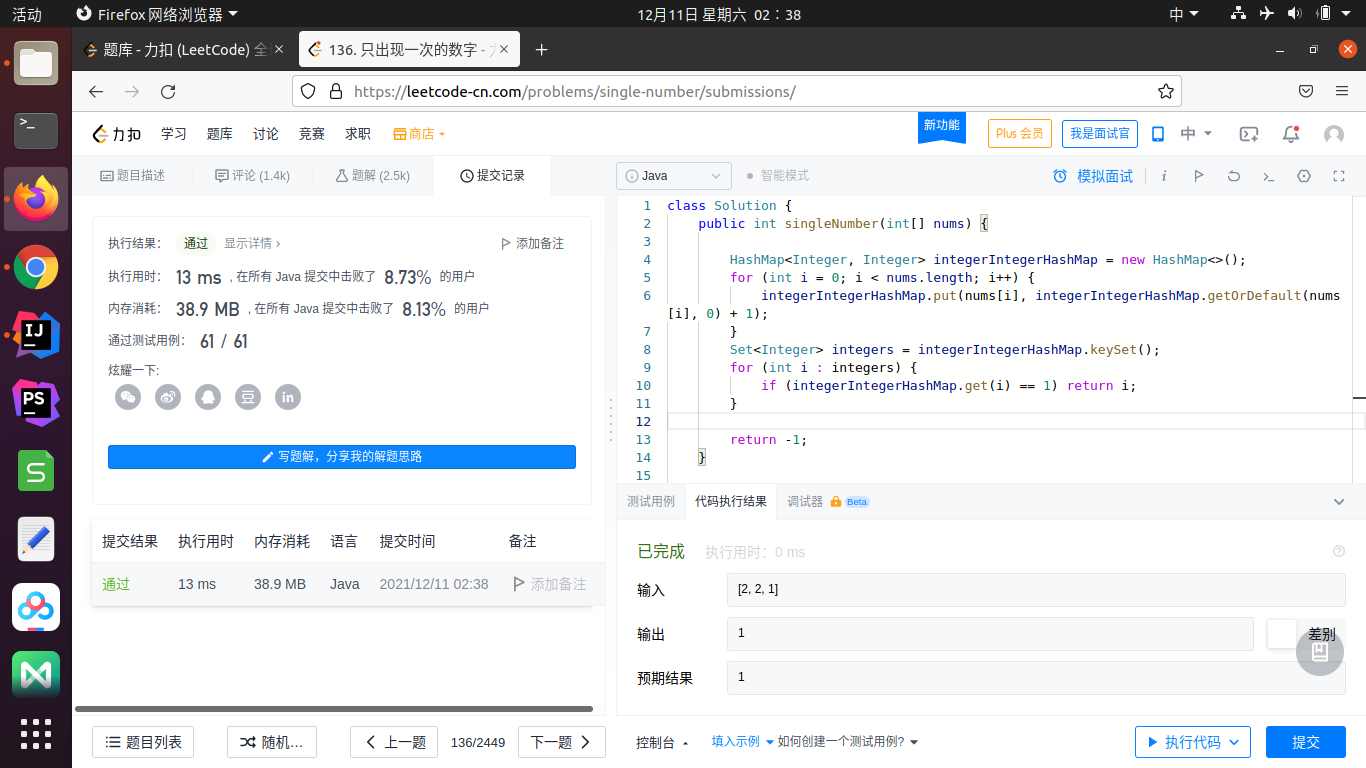Open 填入示例 examples dropdown
Screen dimensions: 1366x768
743,742
